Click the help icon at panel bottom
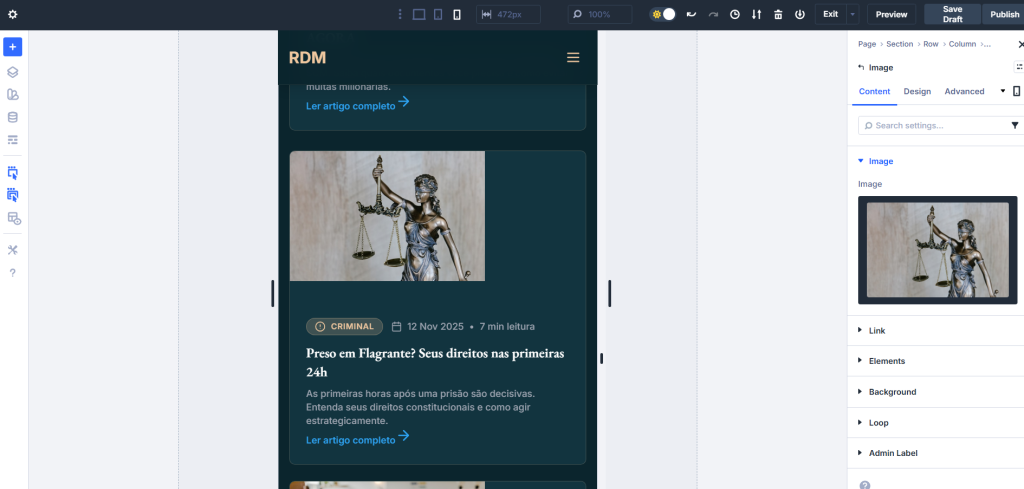1024x489 pixels. [x=865, y=484]
